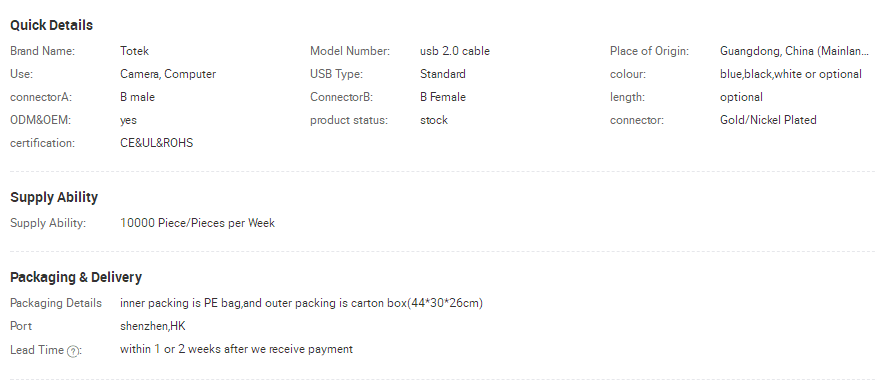
Task: Click the product status value stock
Action: click(x=433, y=120)
